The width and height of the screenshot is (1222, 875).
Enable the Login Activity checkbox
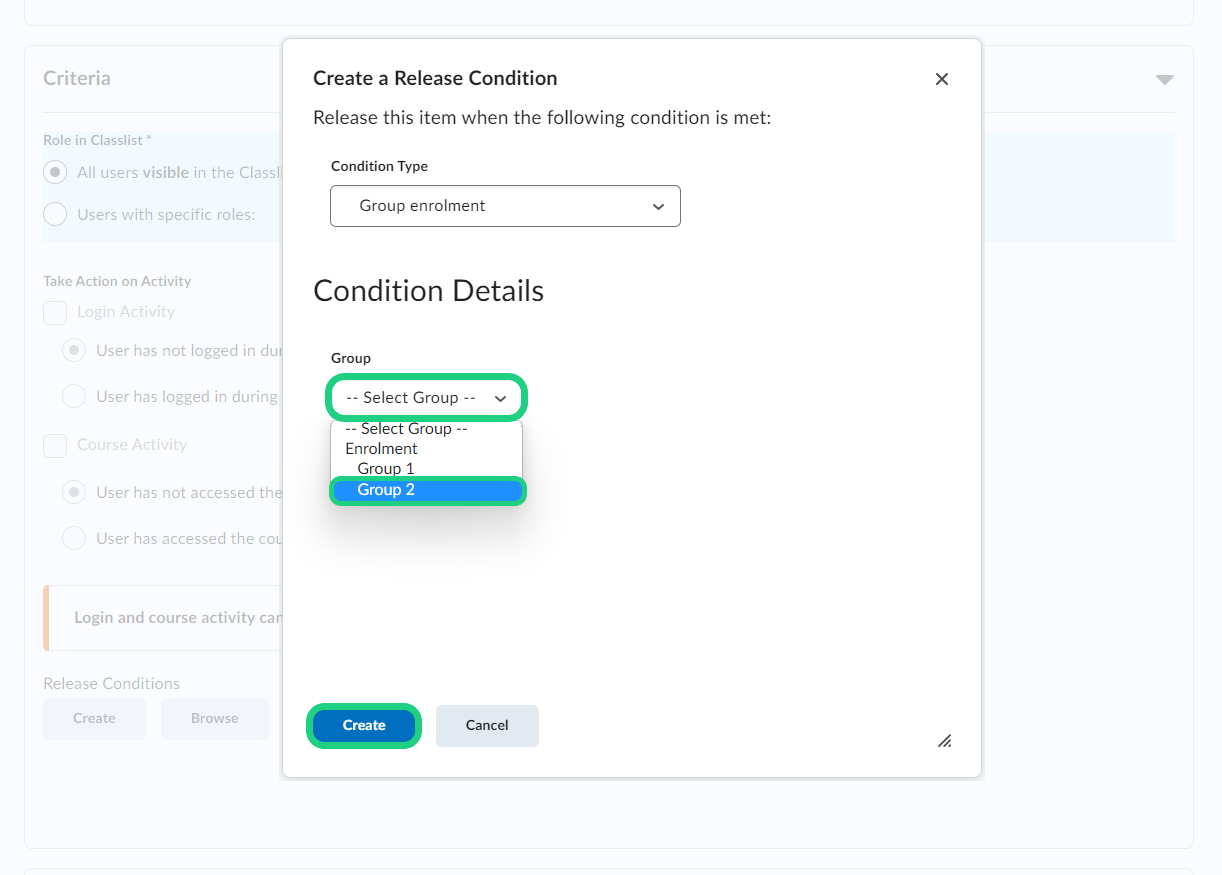click(55, 312)
